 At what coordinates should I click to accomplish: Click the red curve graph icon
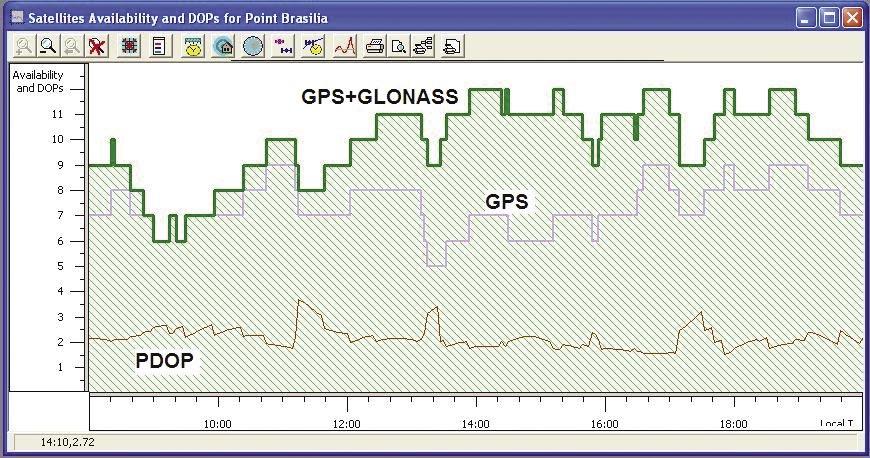pyautogui.click(x=345, y=46)
